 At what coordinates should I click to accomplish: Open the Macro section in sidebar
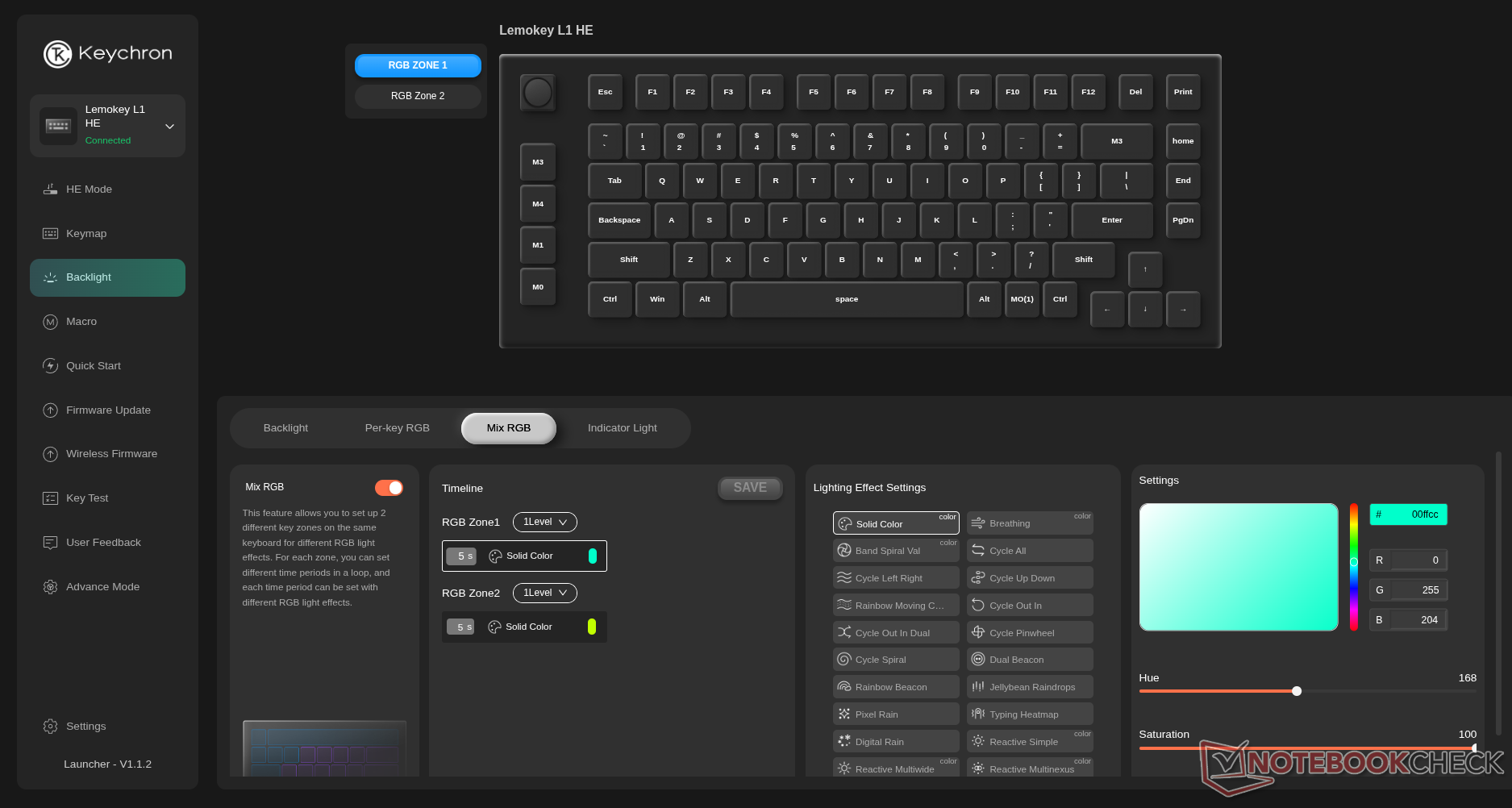(x=81, y=322)
